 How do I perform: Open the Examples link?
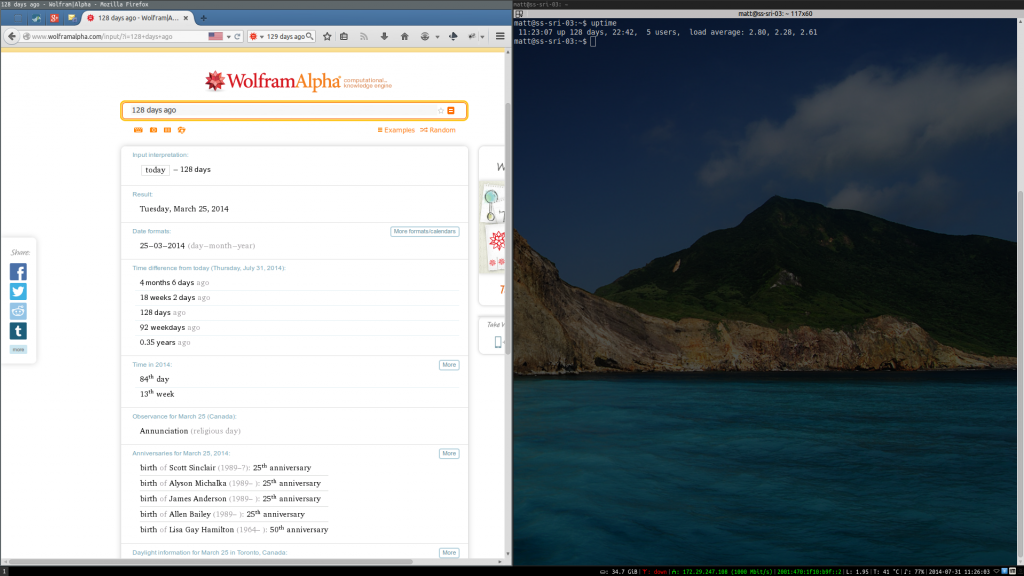(396, 130)
